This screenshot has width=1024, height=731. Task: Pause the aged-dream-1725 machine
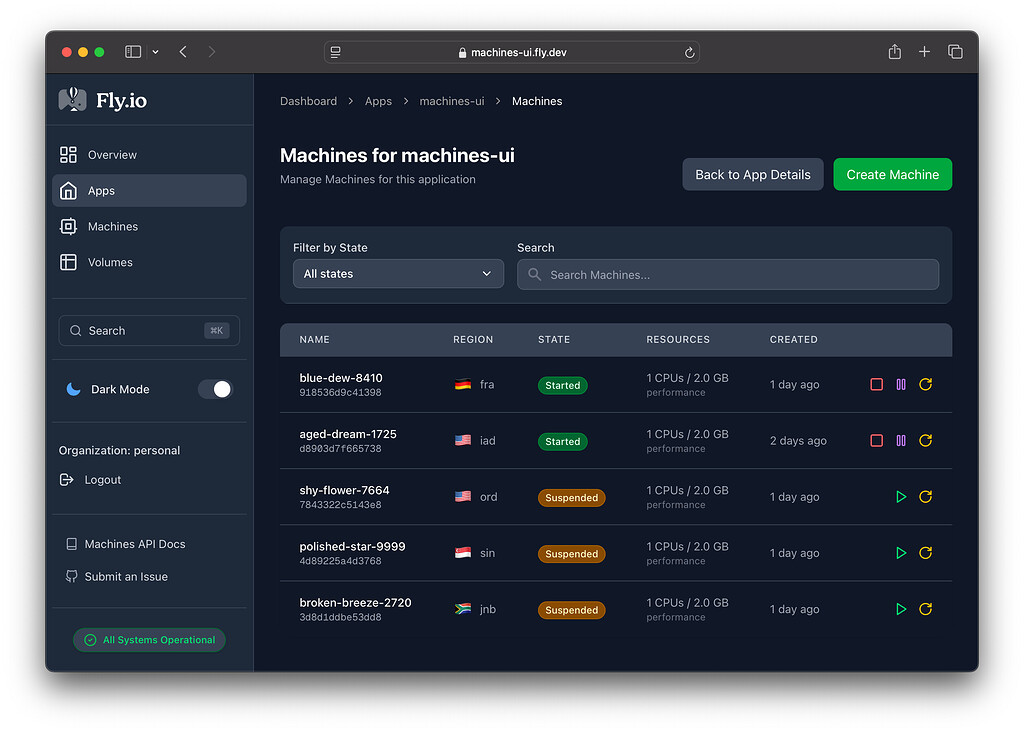(901, 440)
